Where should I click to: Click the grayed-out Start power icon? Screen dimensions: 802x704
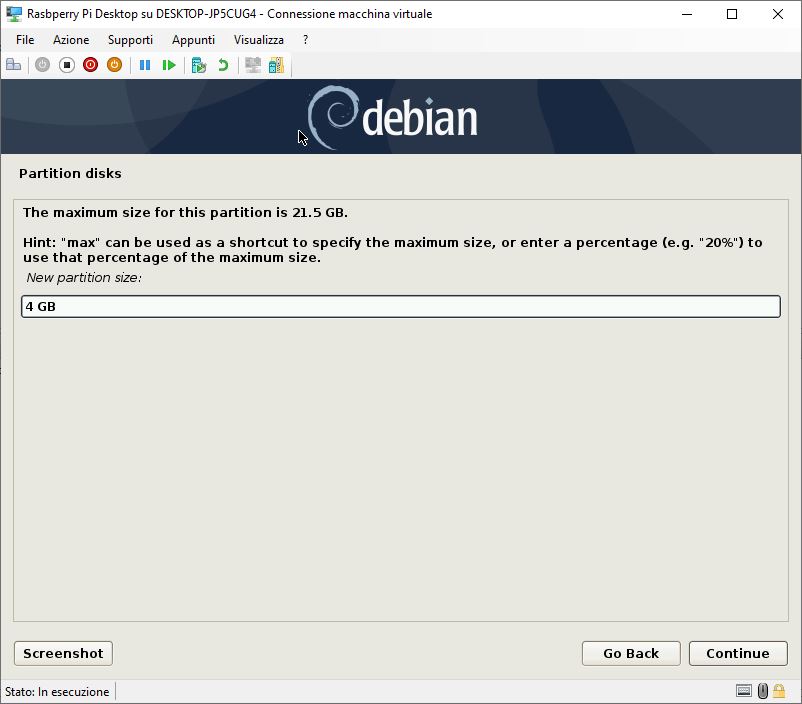click(x=42, y=65)
